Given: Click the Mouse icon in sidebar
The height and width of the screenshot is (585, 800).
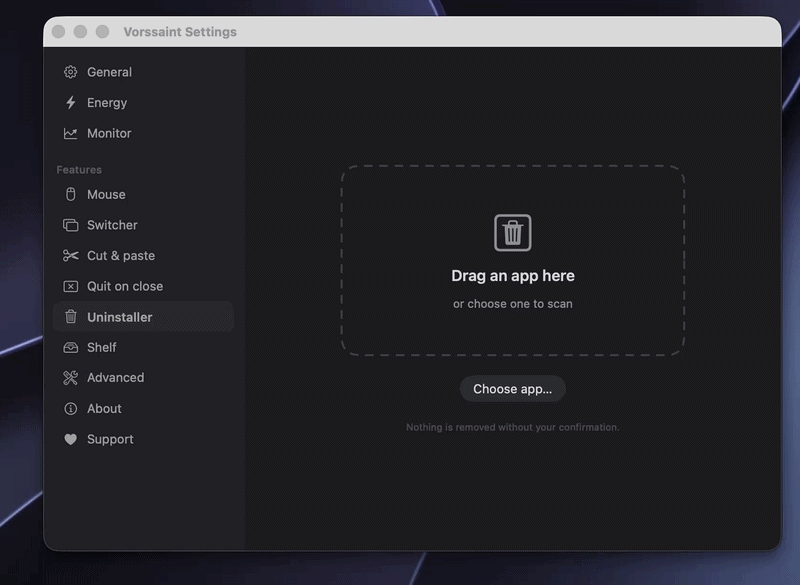Looking at the screenshot, I should 70,194.
